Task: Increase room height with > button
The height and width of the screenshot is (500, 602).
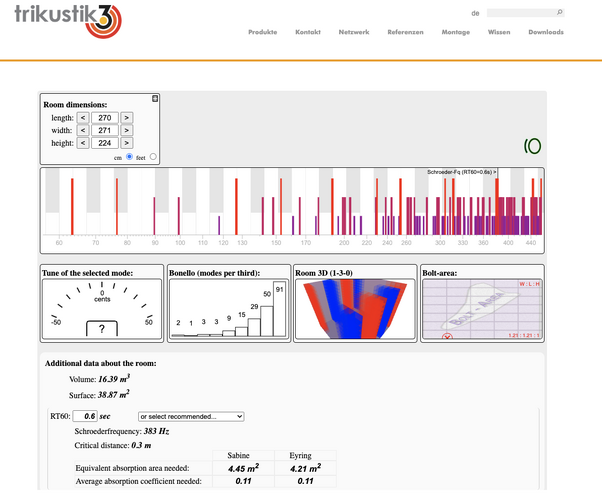Action: point(127,143)
